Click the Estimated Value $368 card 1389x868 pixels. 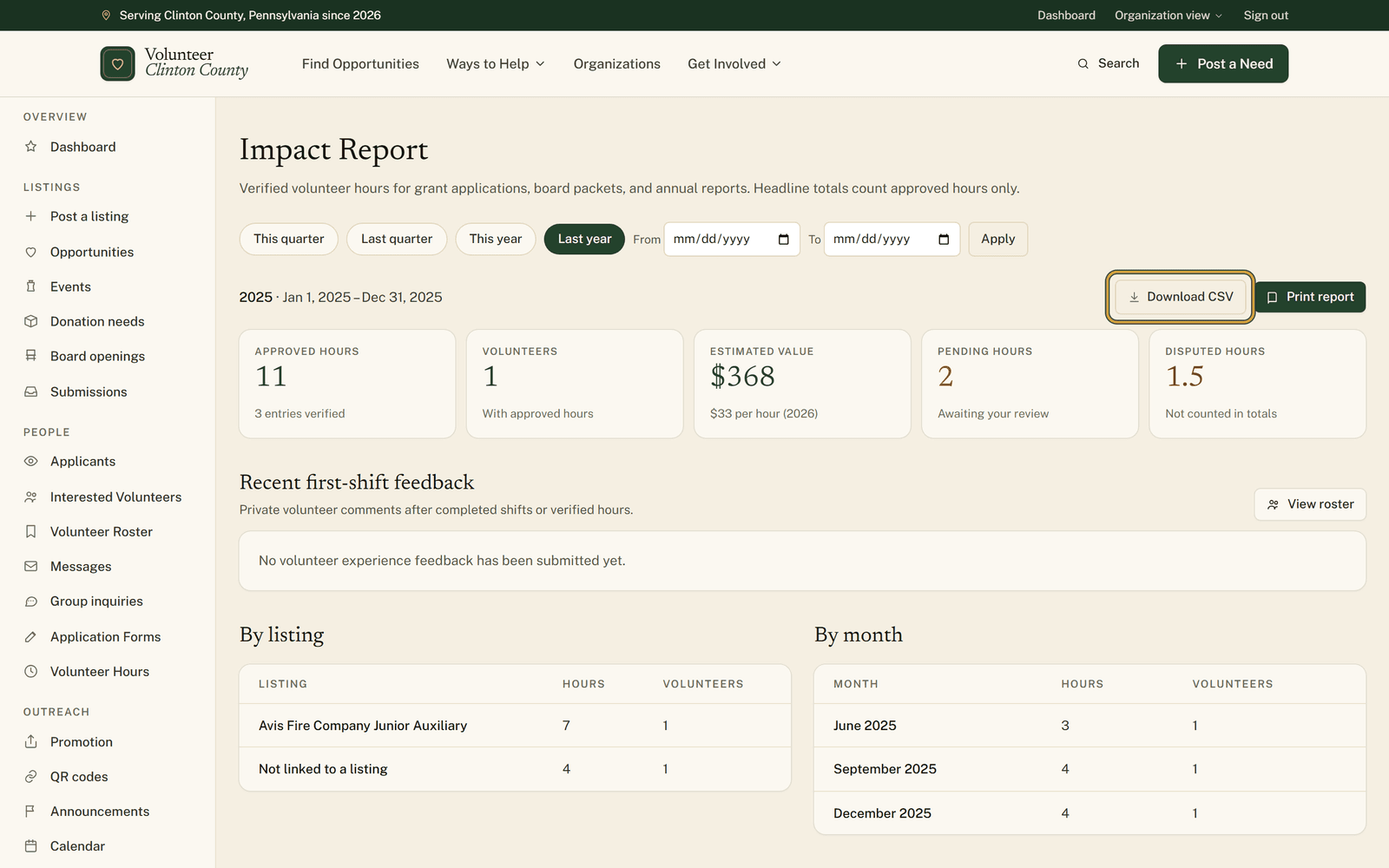(x=802, y=384)
